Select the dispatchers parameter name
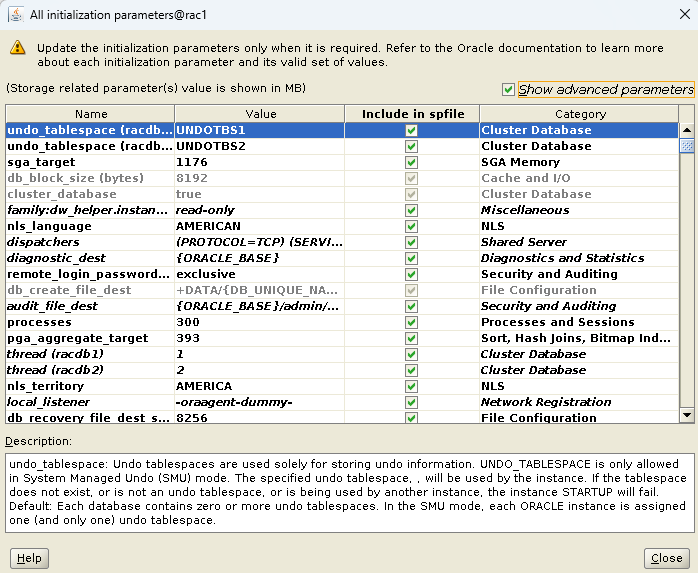The height and width of the screenshot is (573, 698). click(90, 243)
